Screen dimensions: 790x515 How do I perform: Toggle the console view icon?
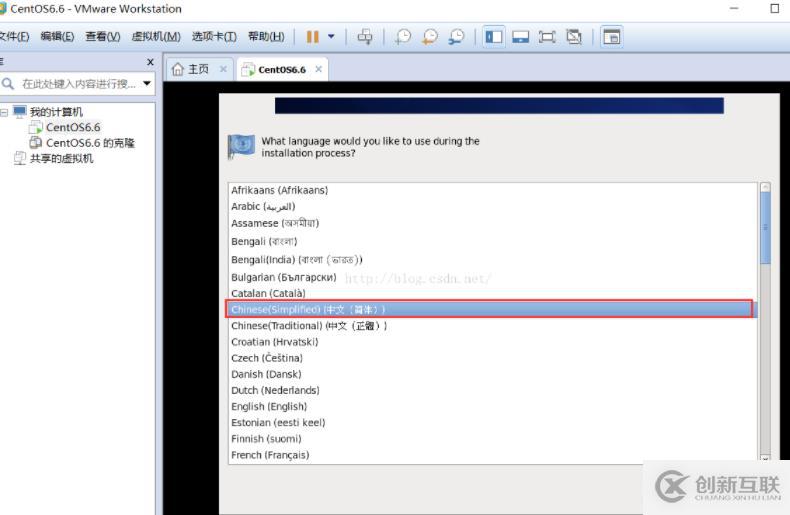click(x=612, y=37)
